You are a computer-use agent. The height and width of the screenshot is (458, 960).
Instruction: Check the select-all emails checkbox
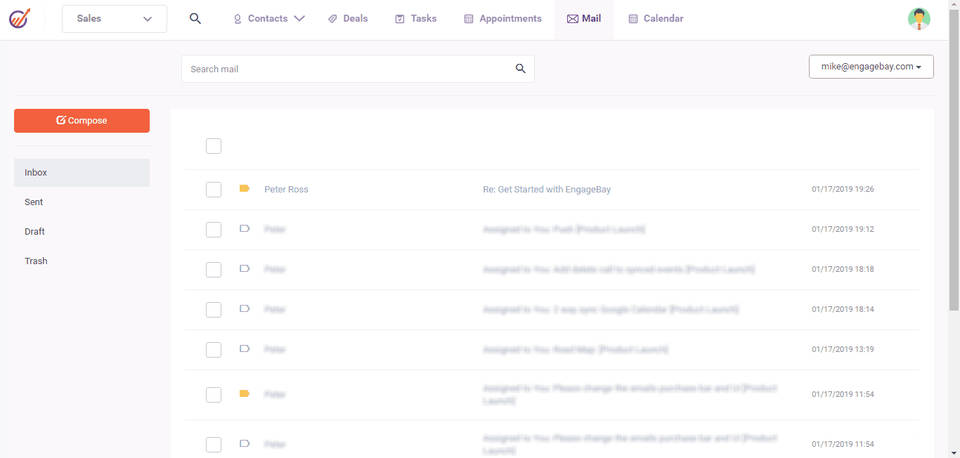[213, 146]
